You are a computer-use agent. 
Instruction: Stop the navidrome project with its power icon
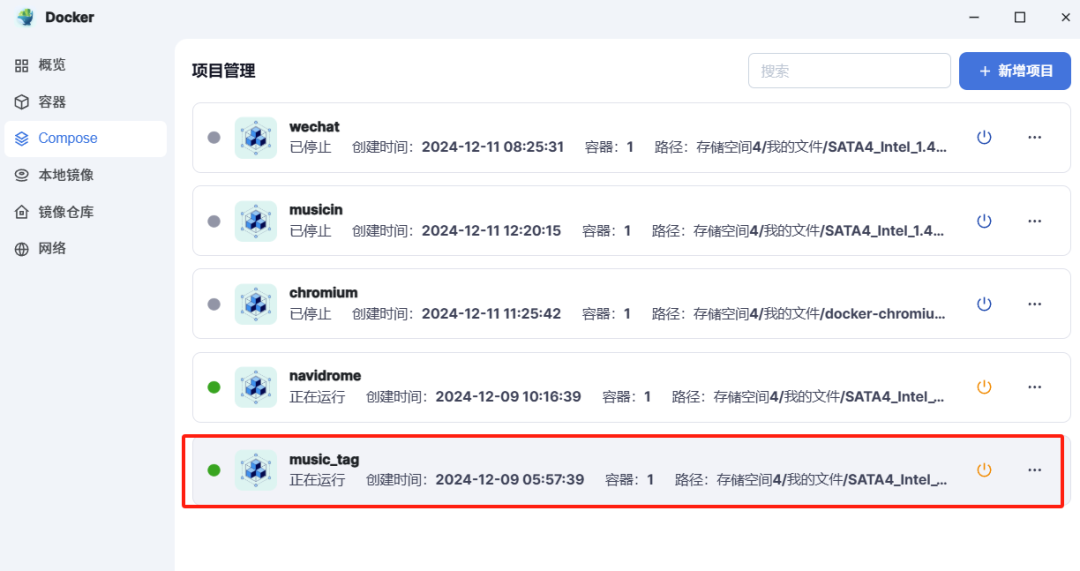984,387
